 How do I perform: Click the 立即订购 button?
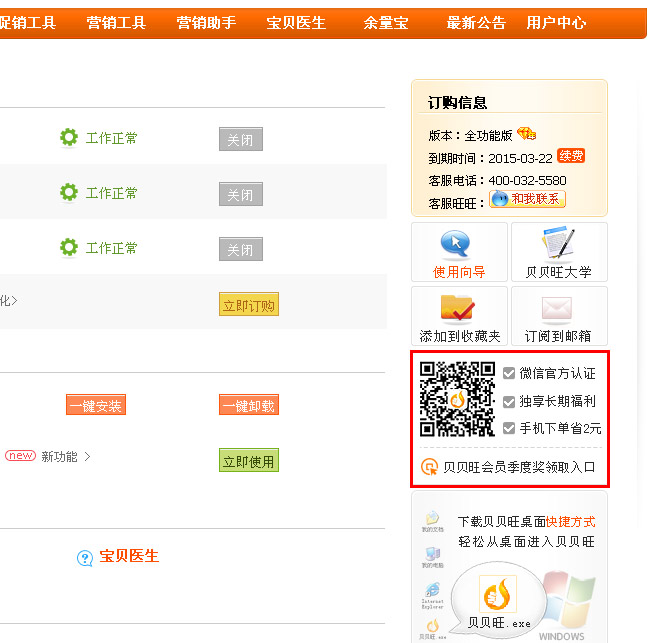coord(249,304)
